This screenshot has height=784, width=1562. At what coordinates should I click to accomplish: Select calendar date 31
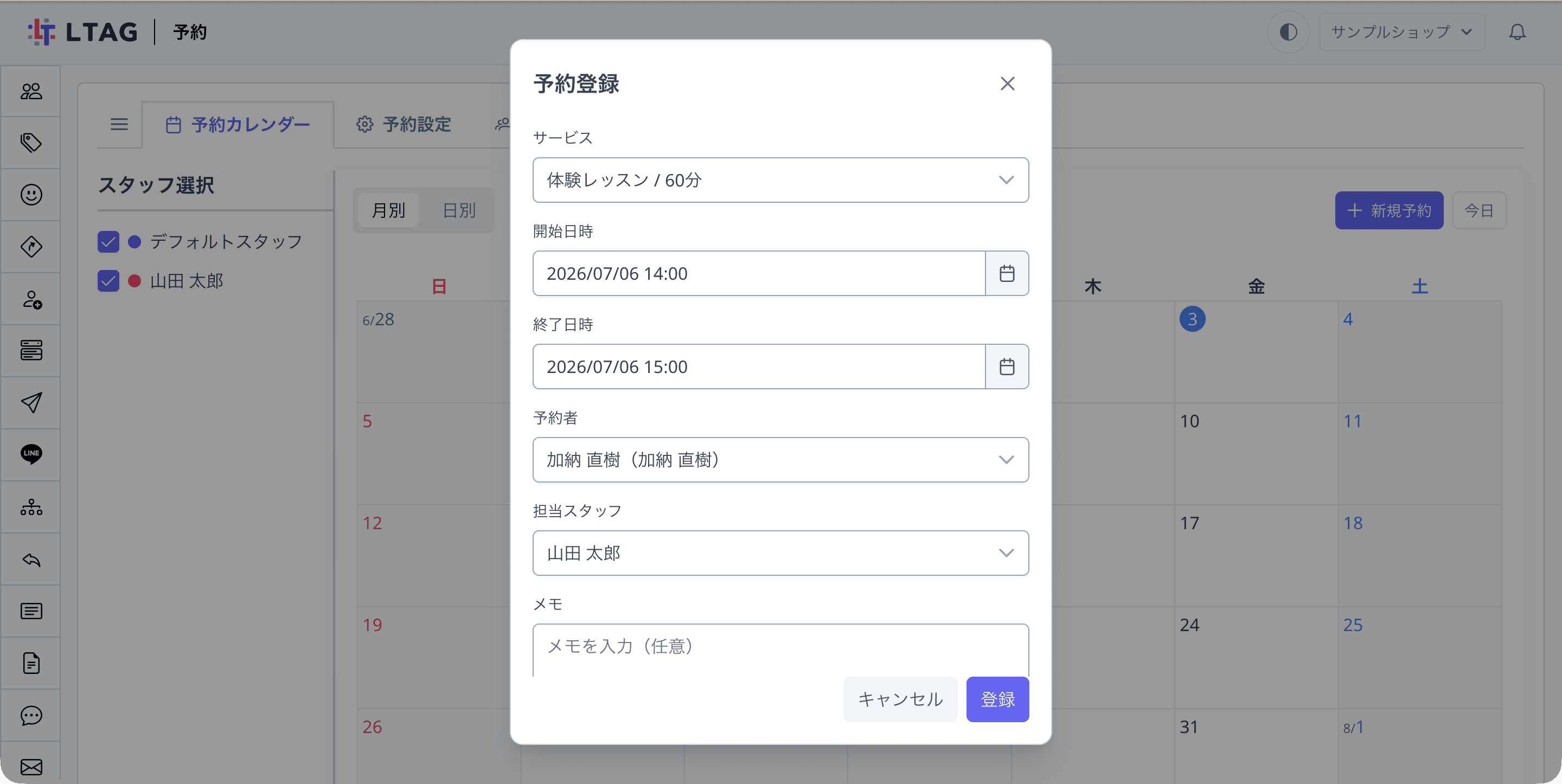pyautogui.click(x=1189, y=727)
